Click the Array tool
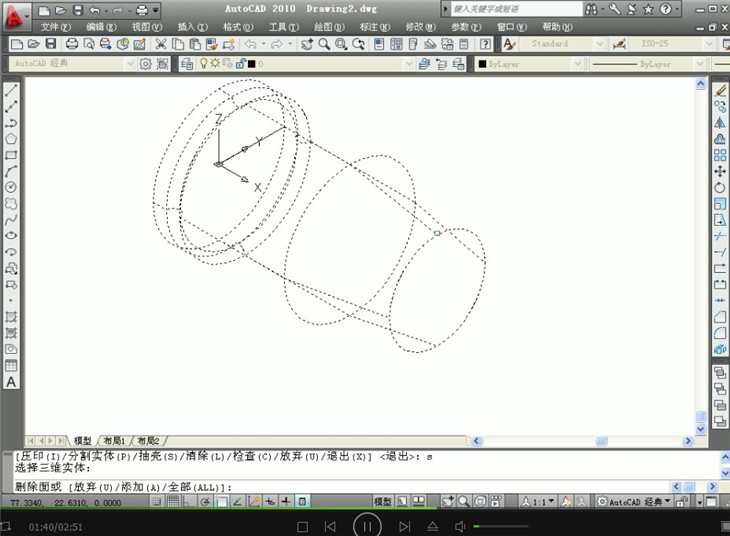The height and width of the screenshot is (536, 730). (720, 155)
